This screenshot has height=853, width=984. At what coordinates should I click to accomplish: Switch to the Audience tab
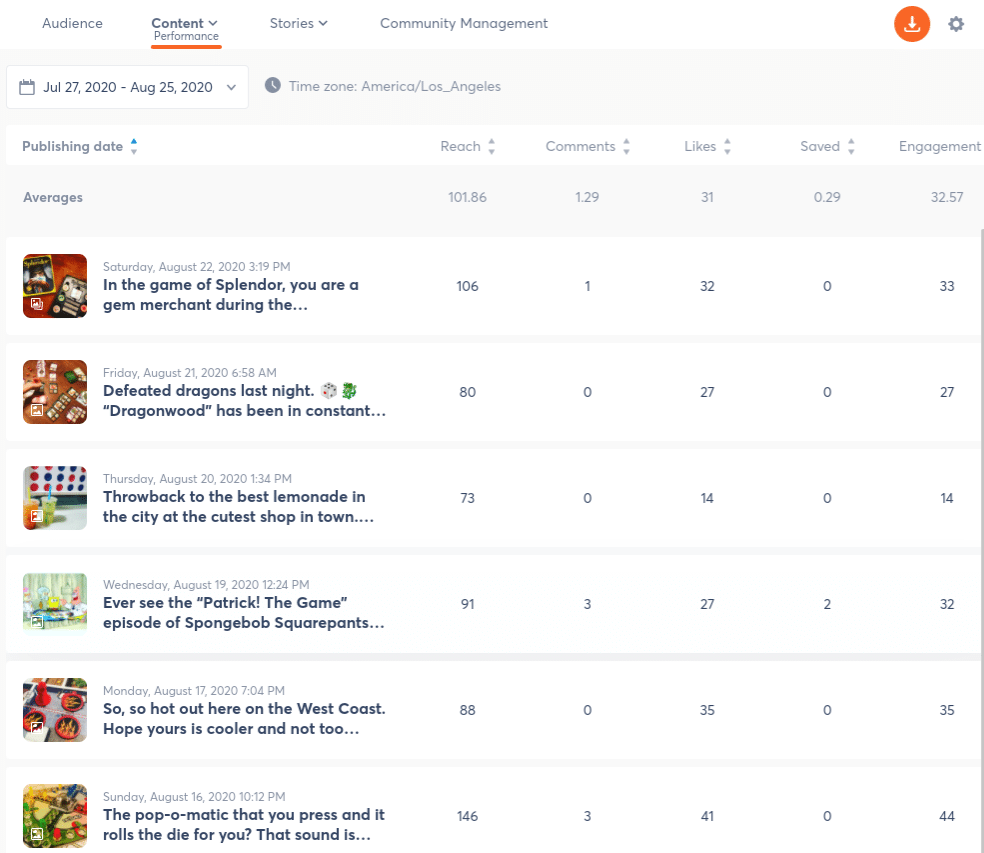72,23
